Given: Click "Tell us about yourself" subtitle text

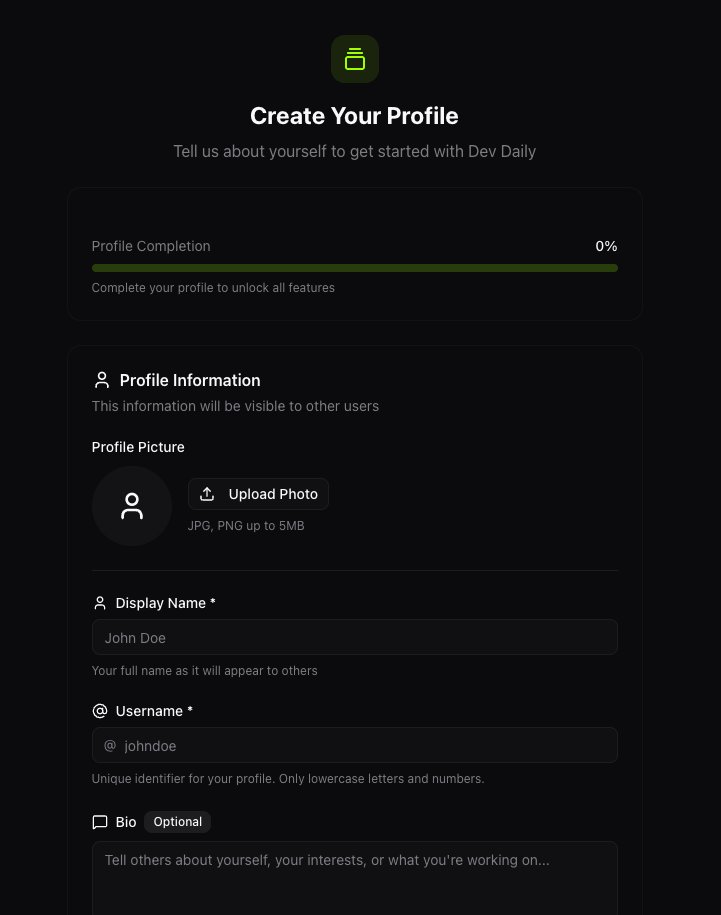Looking at the screenshot, I should click(355, 151).
